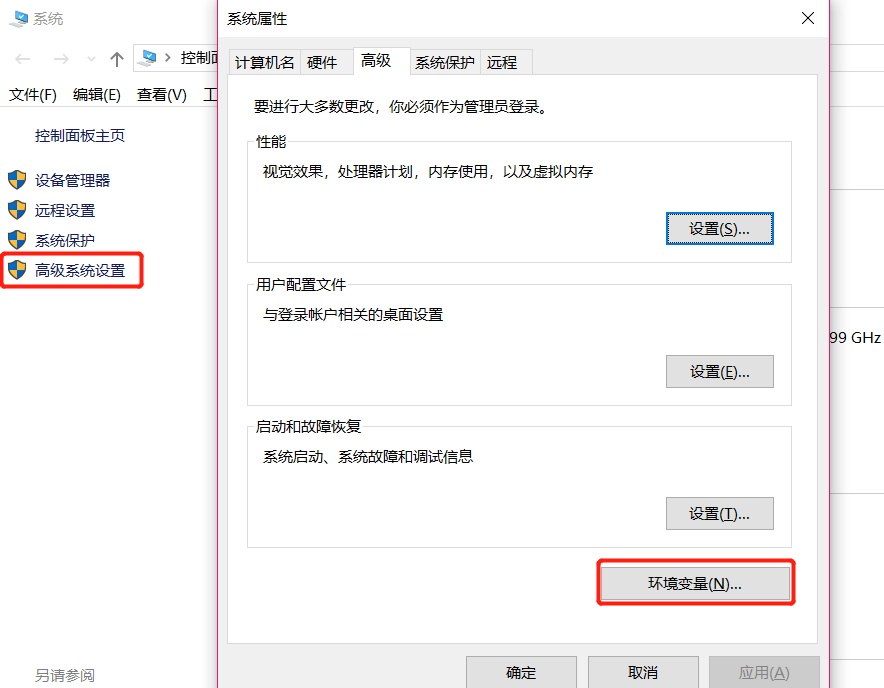Open 性能 settings via 设置(S) button
This screenshot has height=688, width=884.
pos(719,228)
